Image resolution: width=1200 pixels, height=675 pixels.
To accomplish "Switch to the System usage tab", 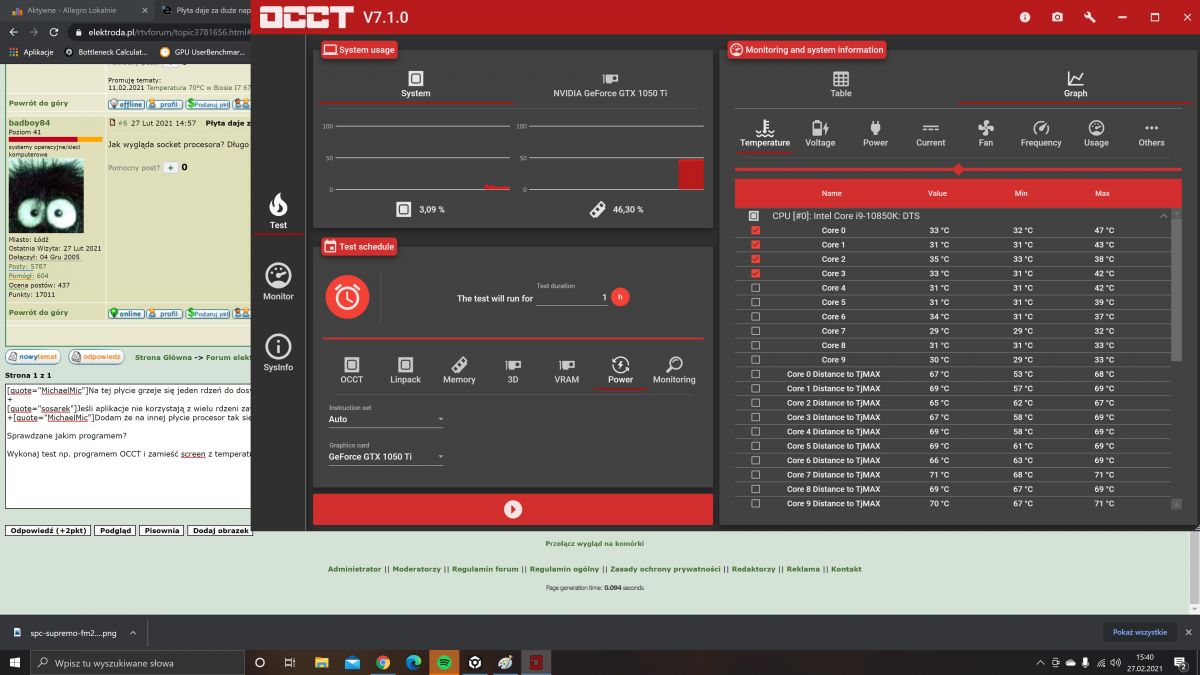I will coord(415,85).
